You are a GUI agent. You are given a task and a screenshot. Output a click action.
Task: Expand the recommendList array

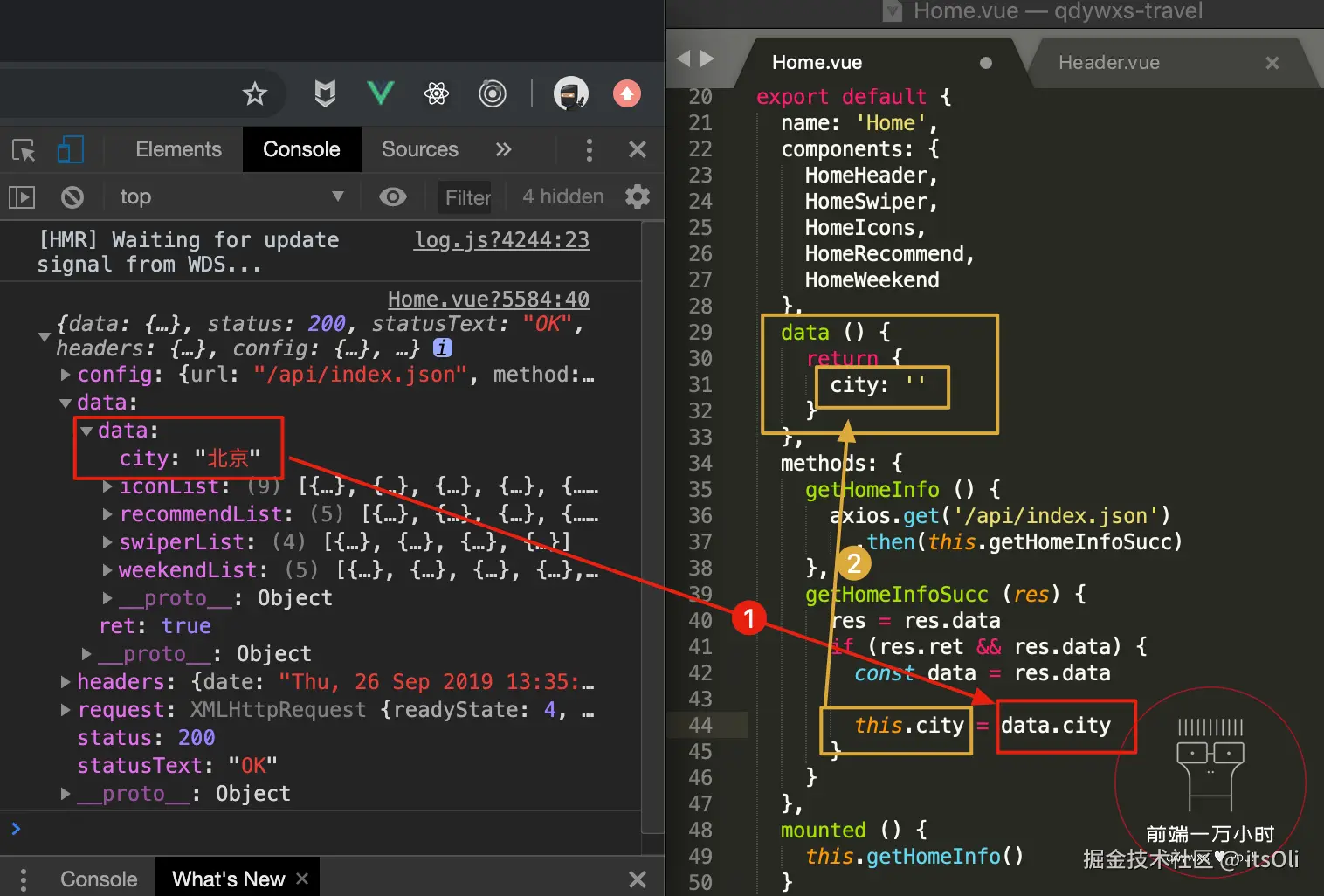107,514
